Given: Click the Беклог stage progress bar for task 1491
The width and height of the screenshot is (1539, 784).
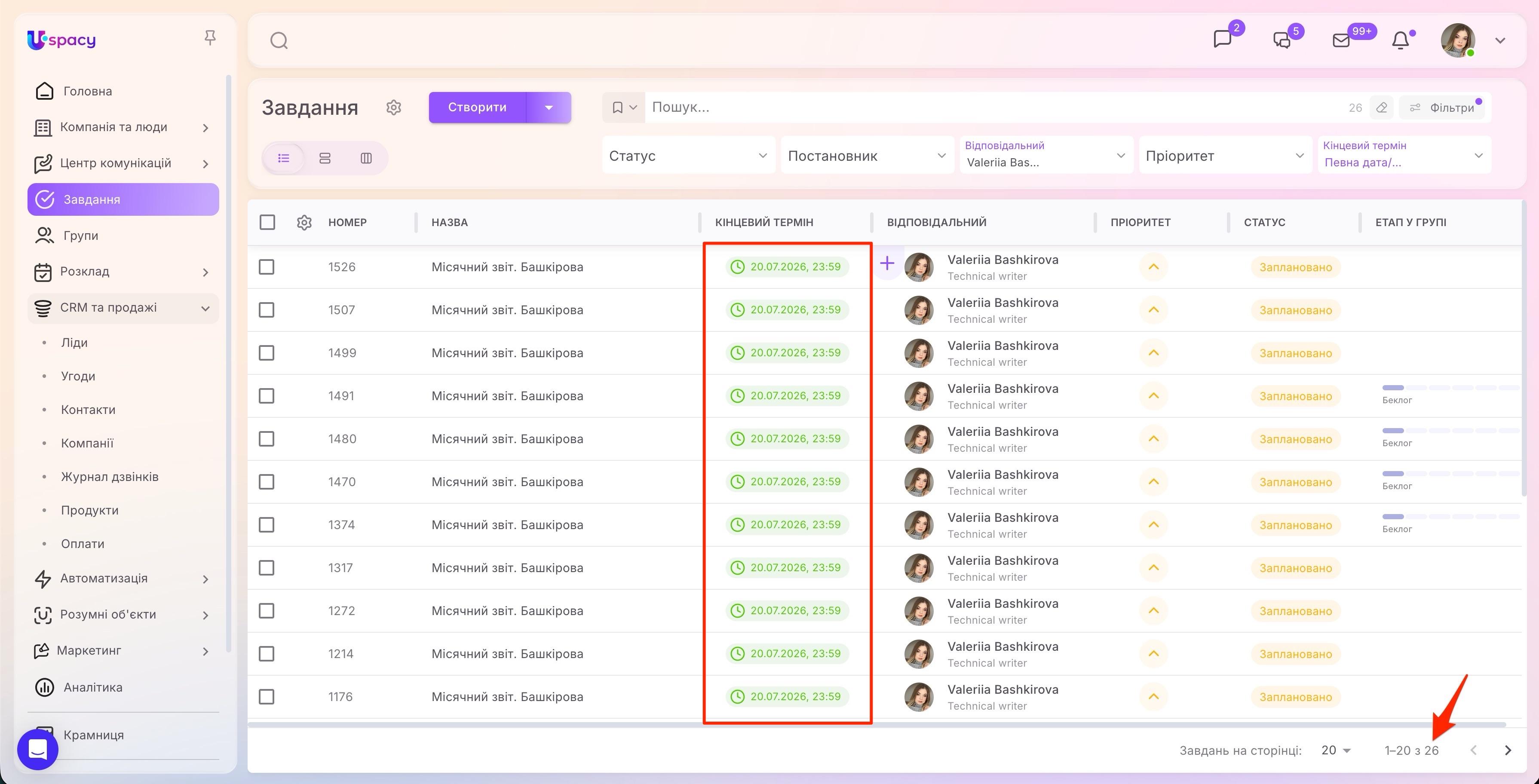Looking at the screenshot, I should (x=1450, y=388).
